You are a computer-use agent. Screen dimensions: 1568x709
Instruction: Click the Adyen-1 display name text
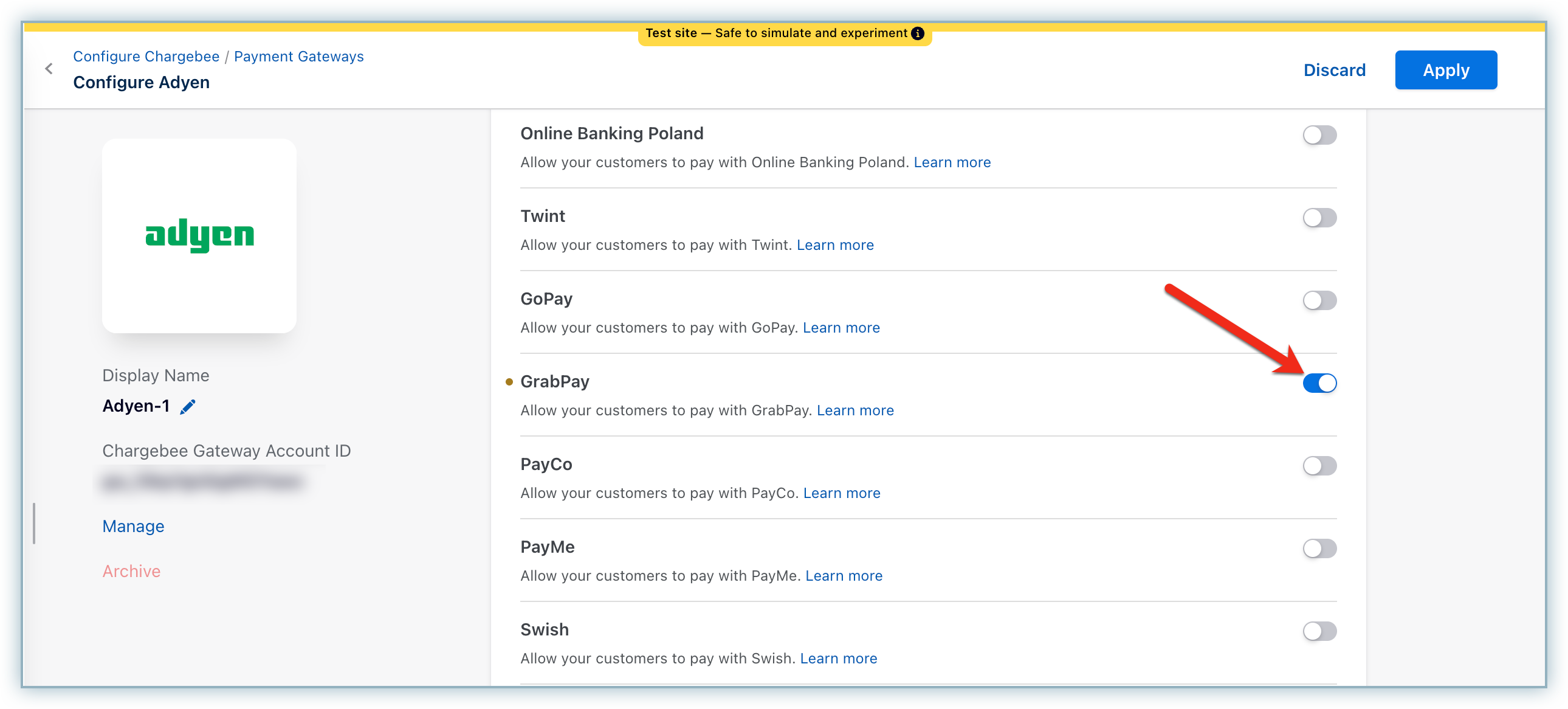tap(136, 406)
